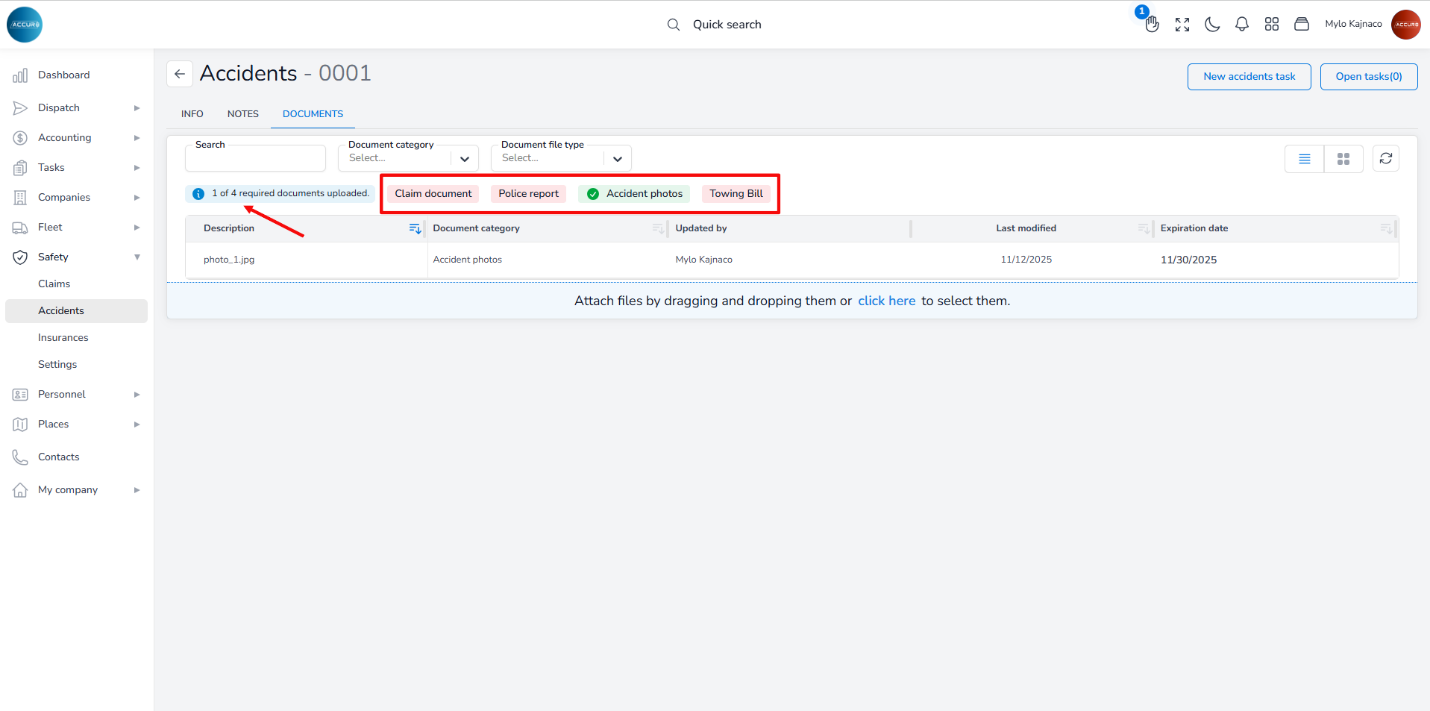Sort by Description column icon
This screenshot has height=711, width=1430.
pyautogui.click(x=415, y=229)
